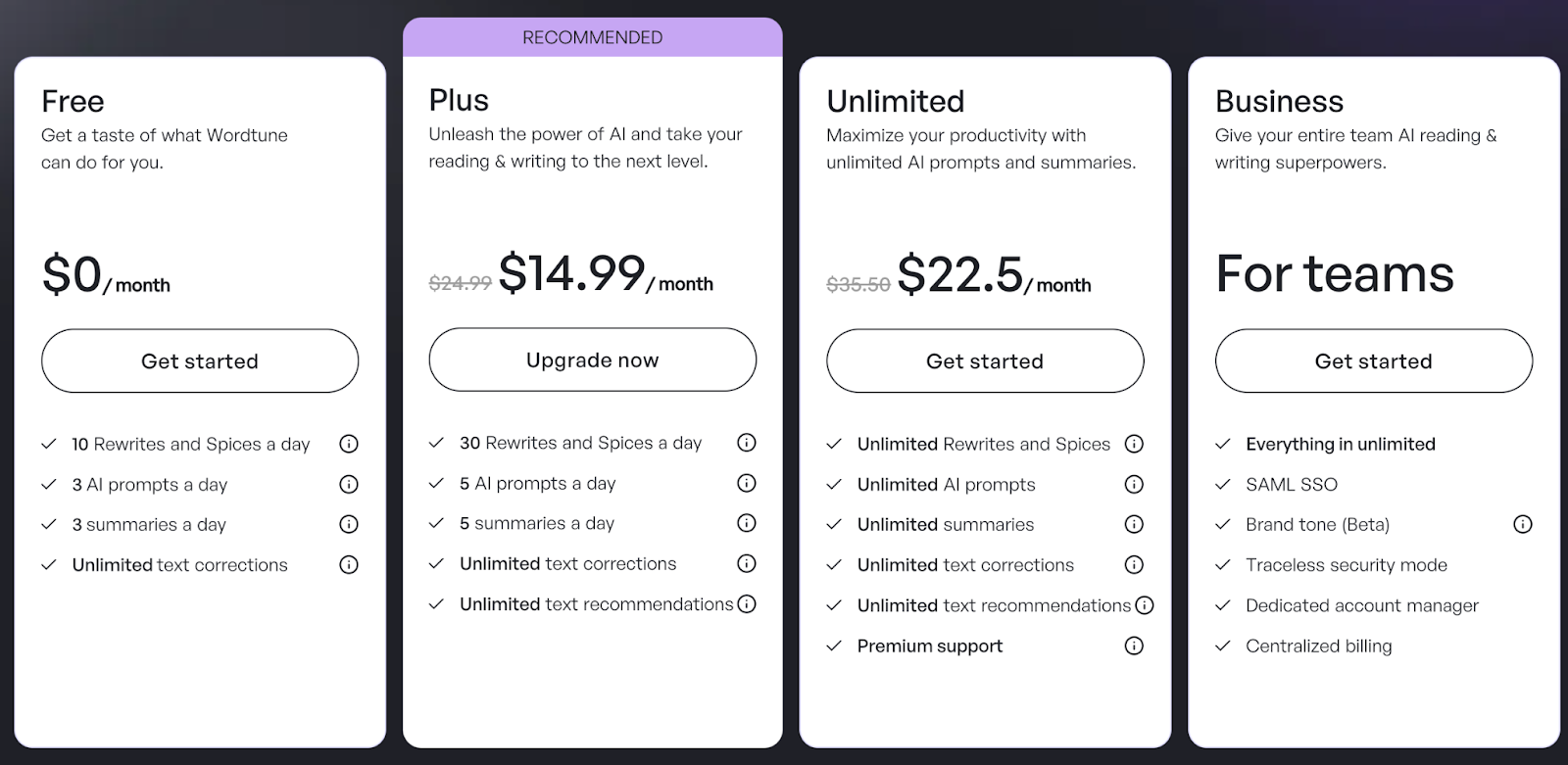
Task: Click Get started on the Business plan
Action: [x=1374, y=360]
